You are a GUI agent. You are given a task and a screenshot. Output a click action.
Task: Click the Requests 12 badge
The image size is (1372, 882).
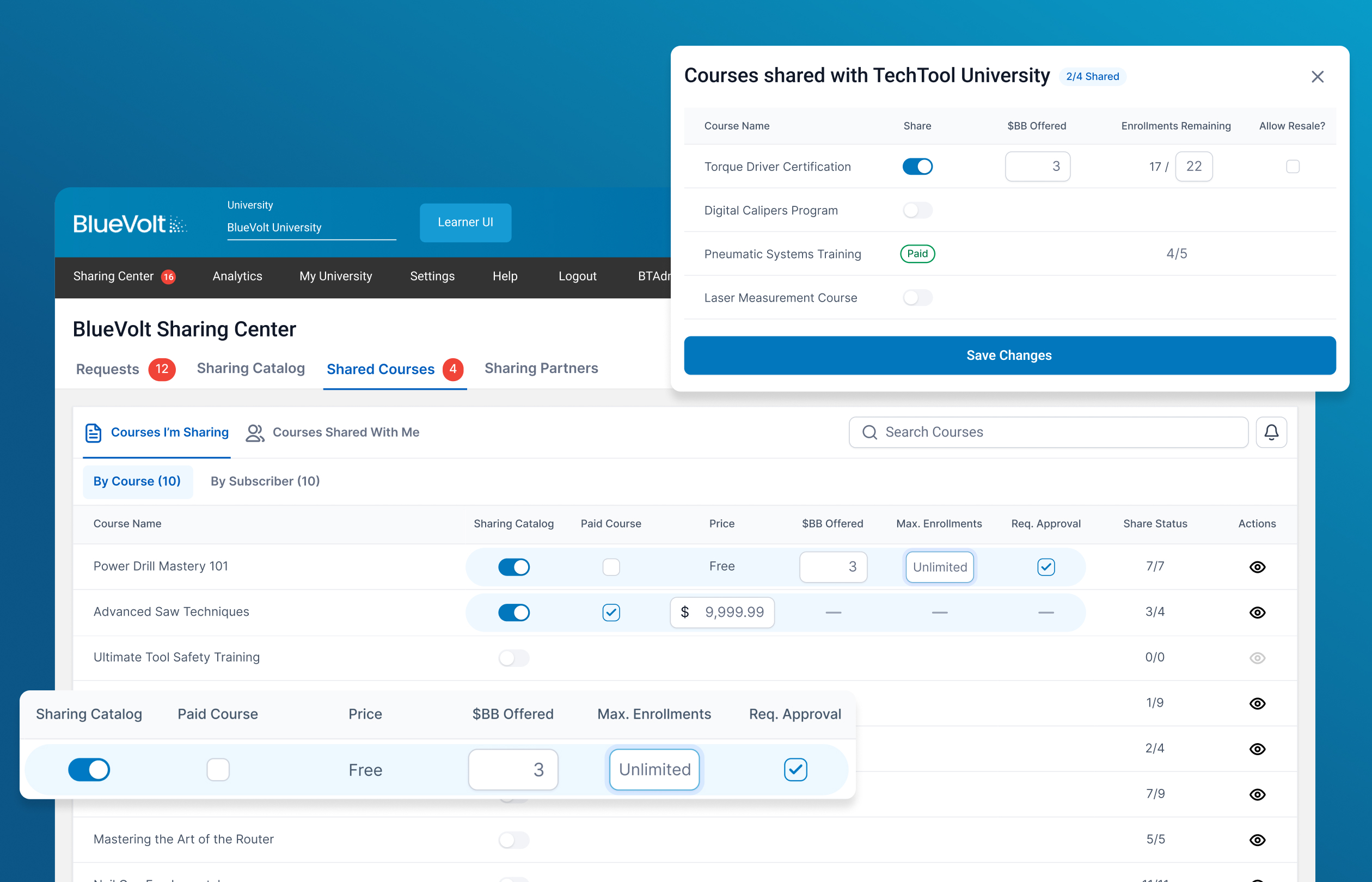tap(162, 369)
